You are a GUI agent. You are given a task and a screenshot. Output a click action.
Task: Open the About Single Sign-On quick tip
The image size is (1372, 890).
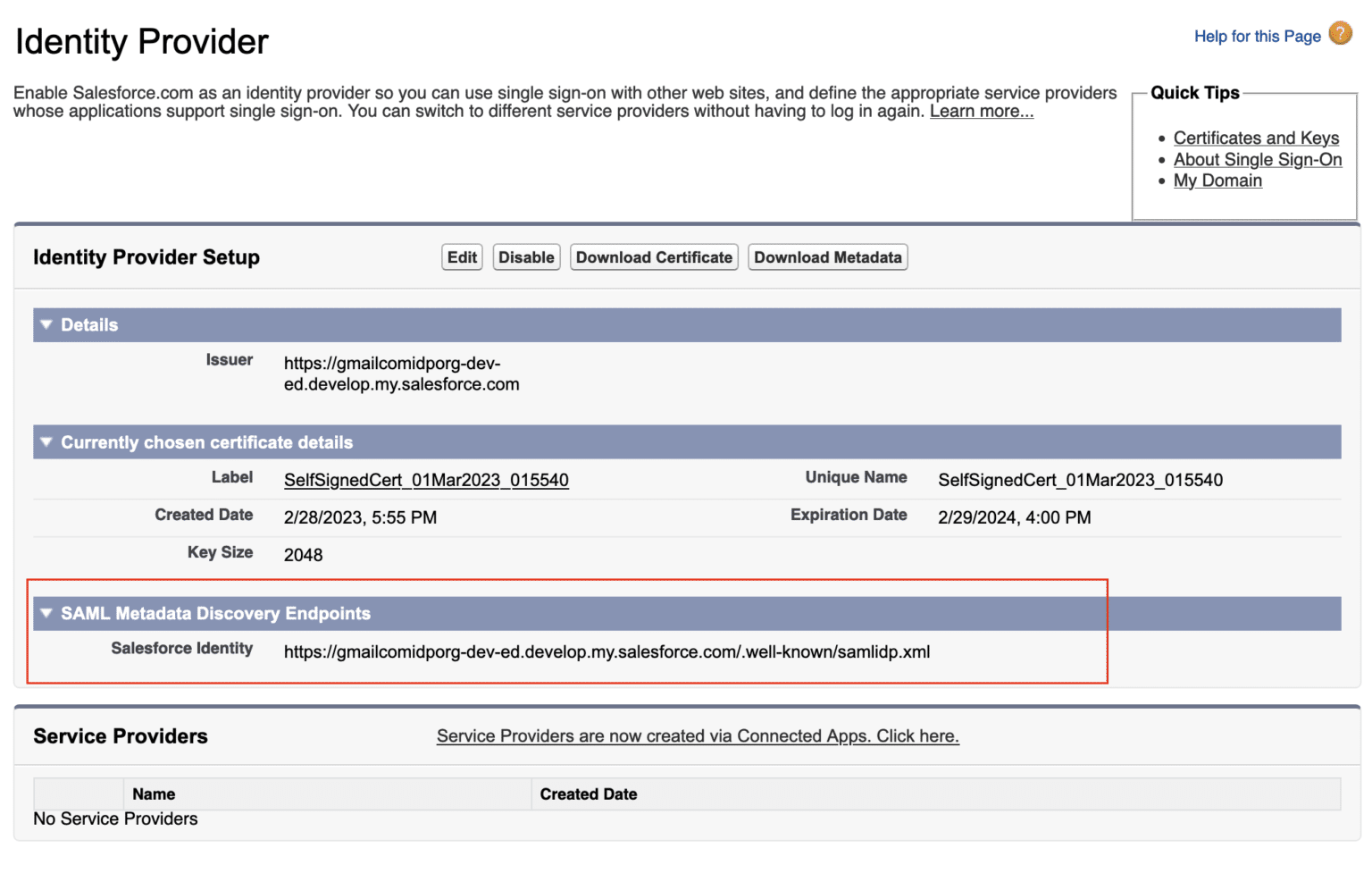point(1258,159)
